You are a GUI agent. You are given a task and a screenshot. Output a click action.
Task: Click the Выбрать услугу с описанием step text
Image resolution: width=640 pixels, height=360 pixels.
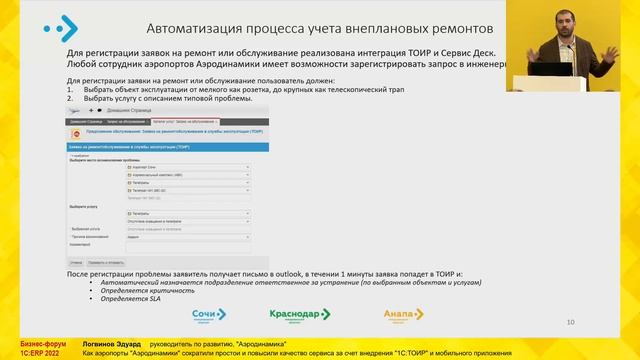coord(168,98)
